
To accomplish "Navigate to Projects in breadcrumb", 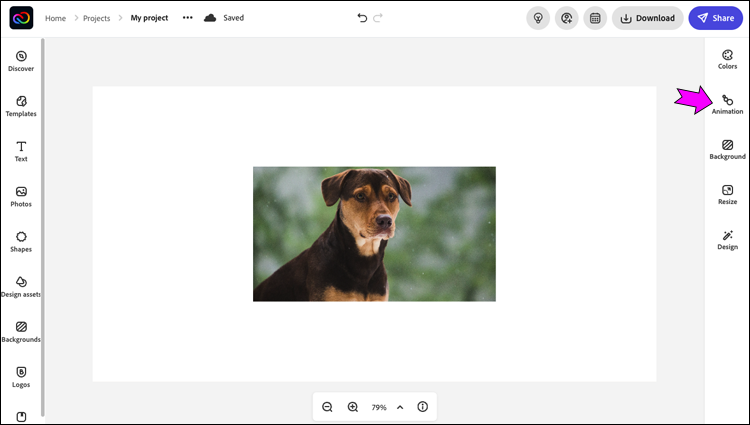I will 97,18.
